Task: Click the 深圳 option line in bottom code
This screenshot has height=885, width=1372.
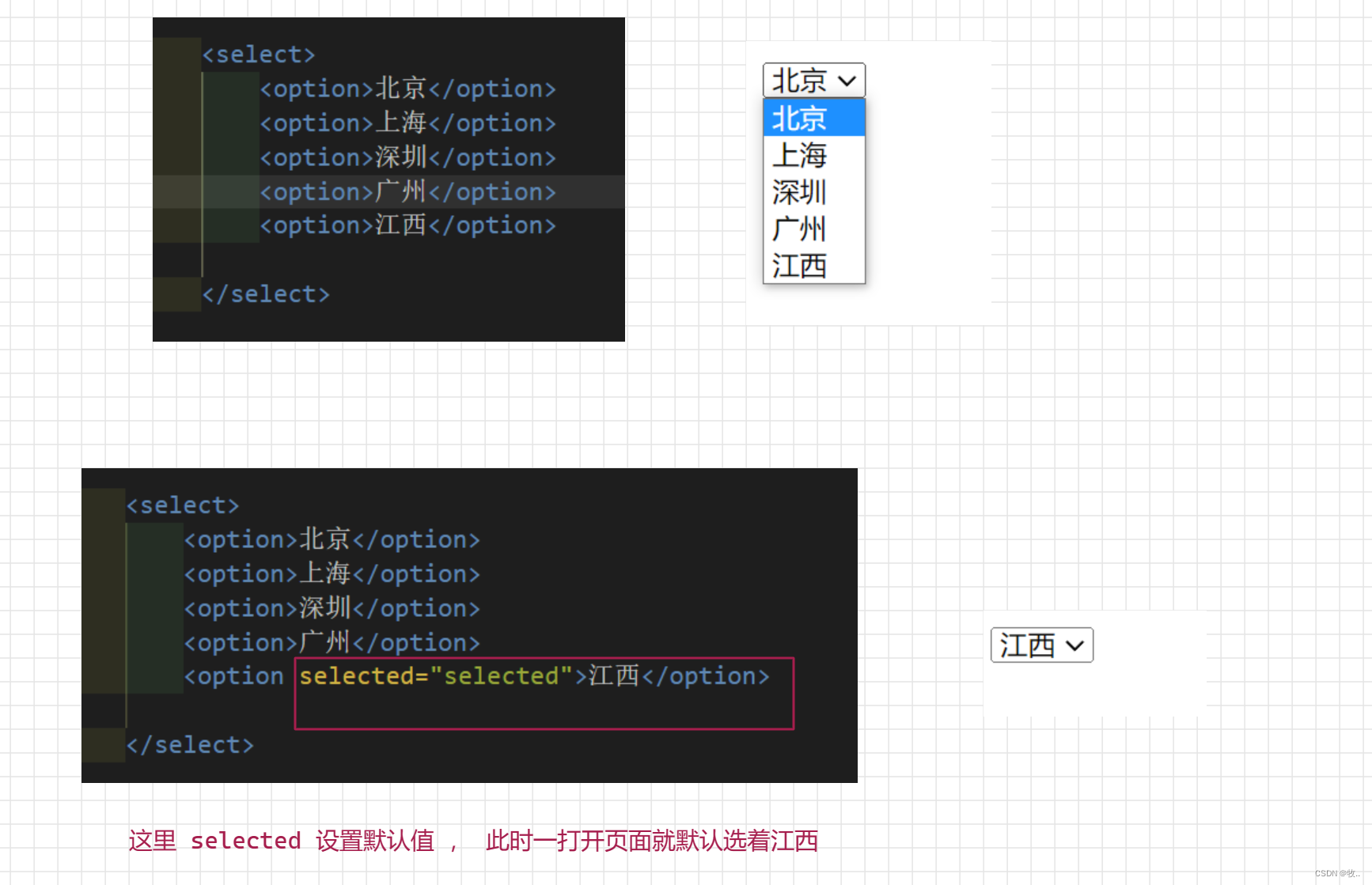Action: pos(332,608)
